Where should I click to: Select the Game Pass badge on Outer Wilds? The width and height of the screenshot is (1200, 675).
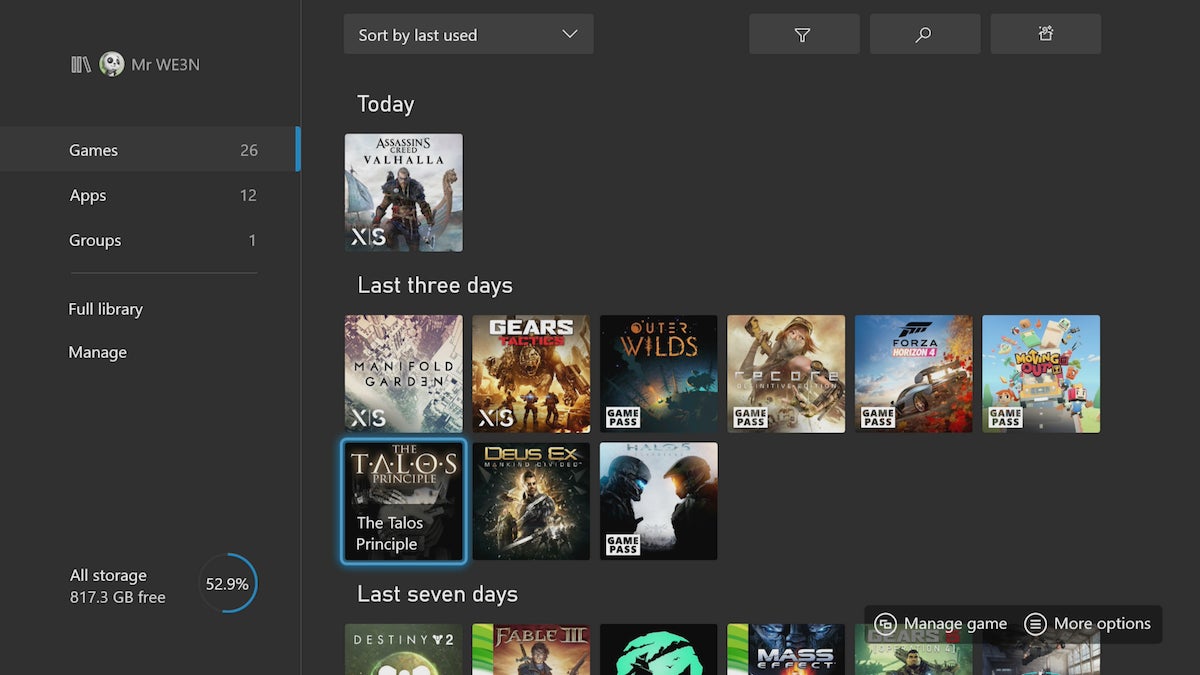(x=621, y=416)
